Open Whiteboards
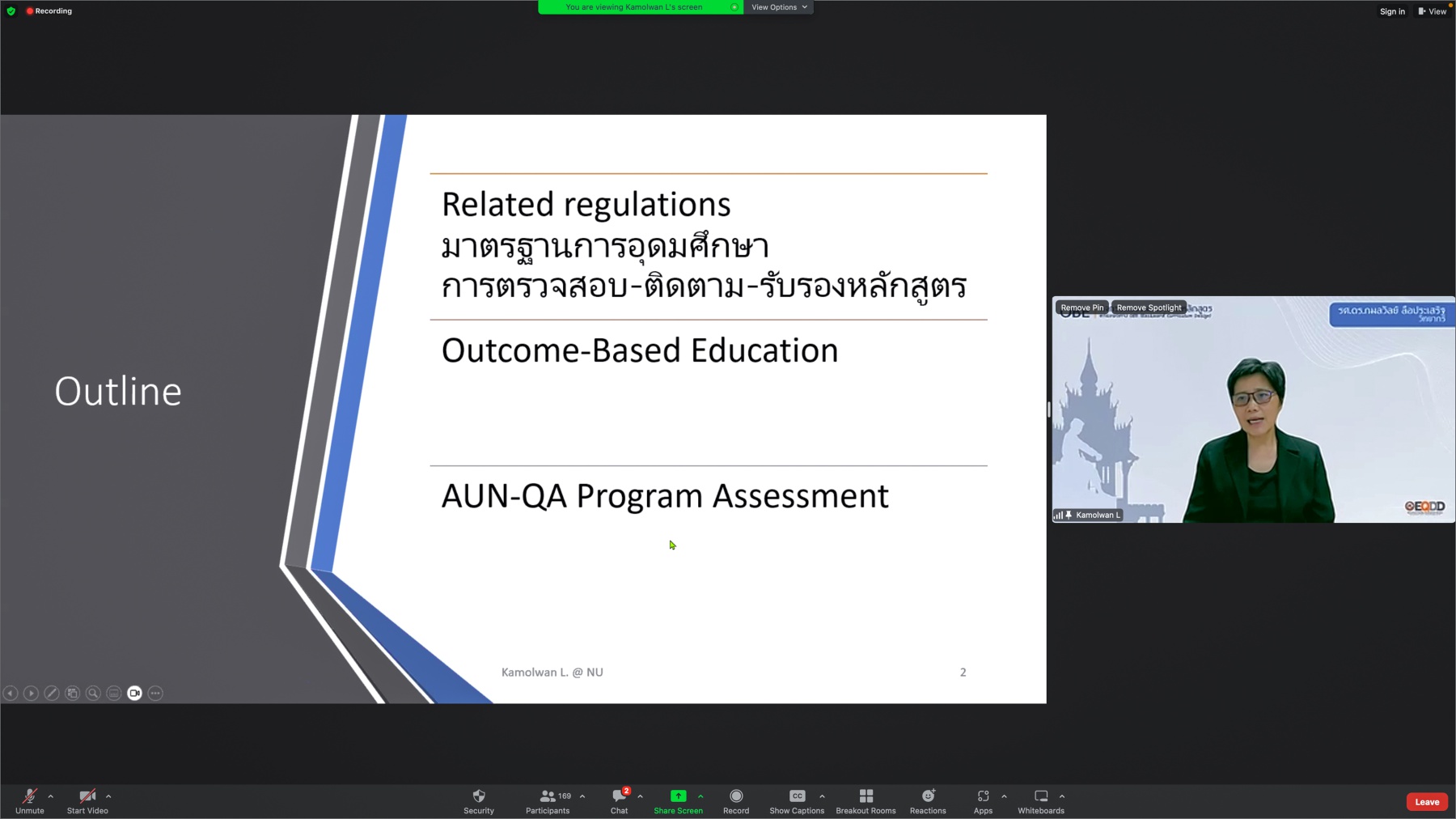The width and height of the screenshot is (1456, 819). pos(1040,800)
